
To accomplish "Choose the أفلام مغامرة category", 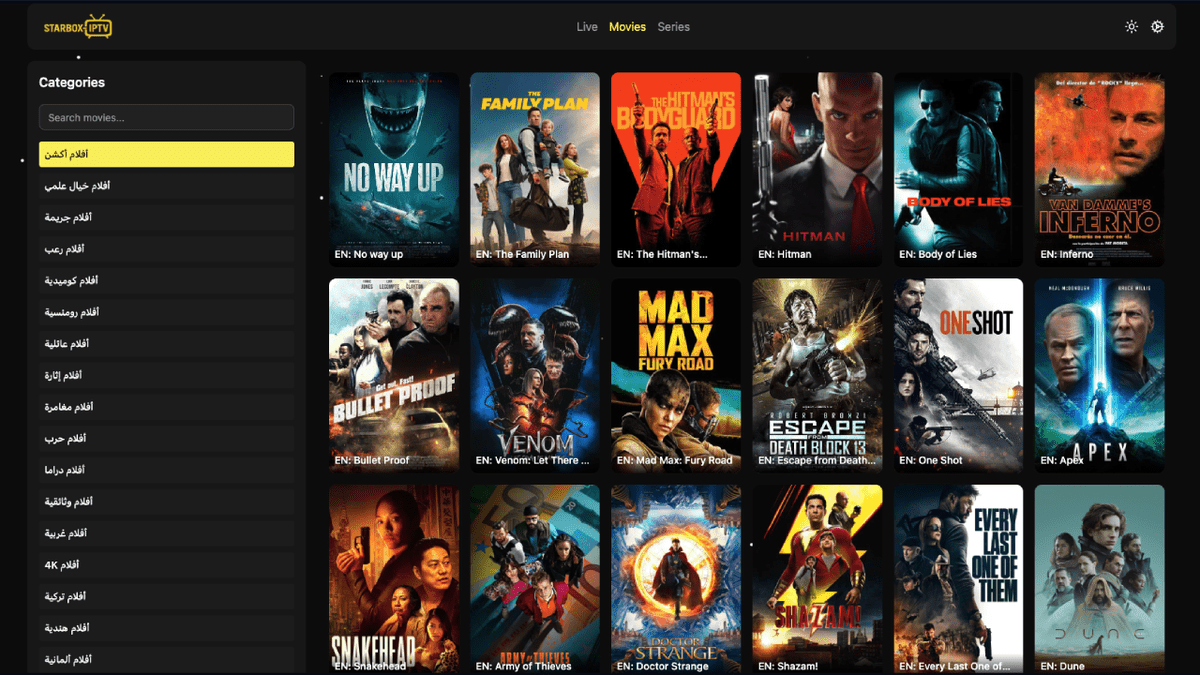I will pos(166,407).
